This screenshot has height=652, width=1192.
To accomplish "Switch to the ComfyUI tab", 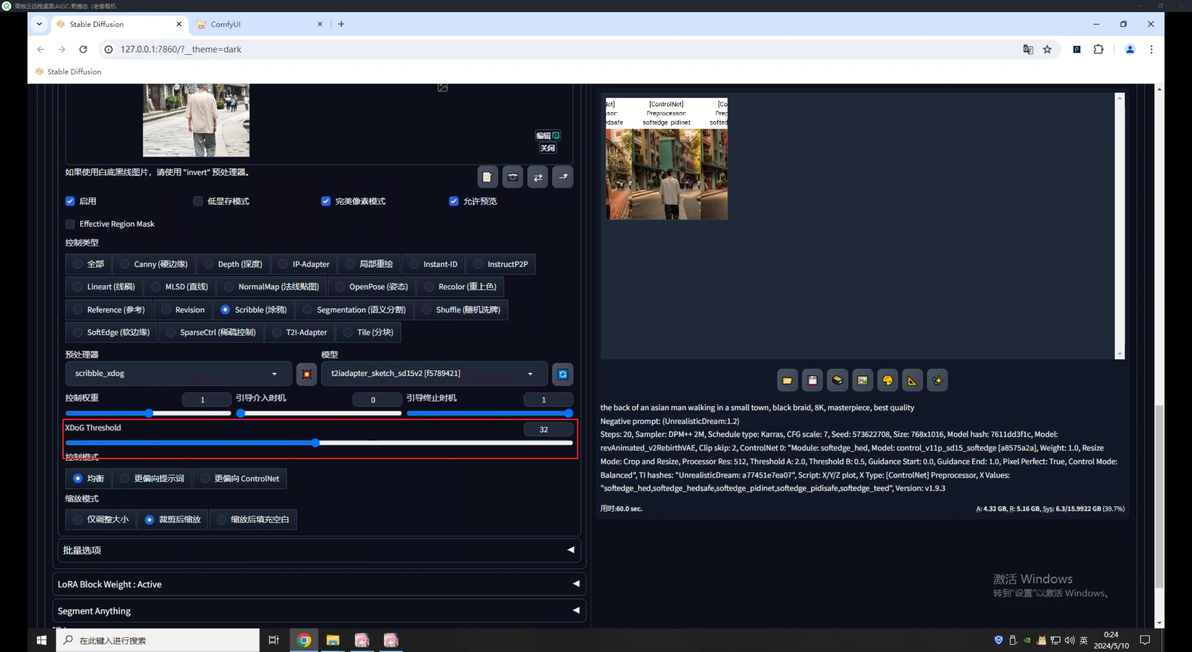I will [x=259, y=24].
